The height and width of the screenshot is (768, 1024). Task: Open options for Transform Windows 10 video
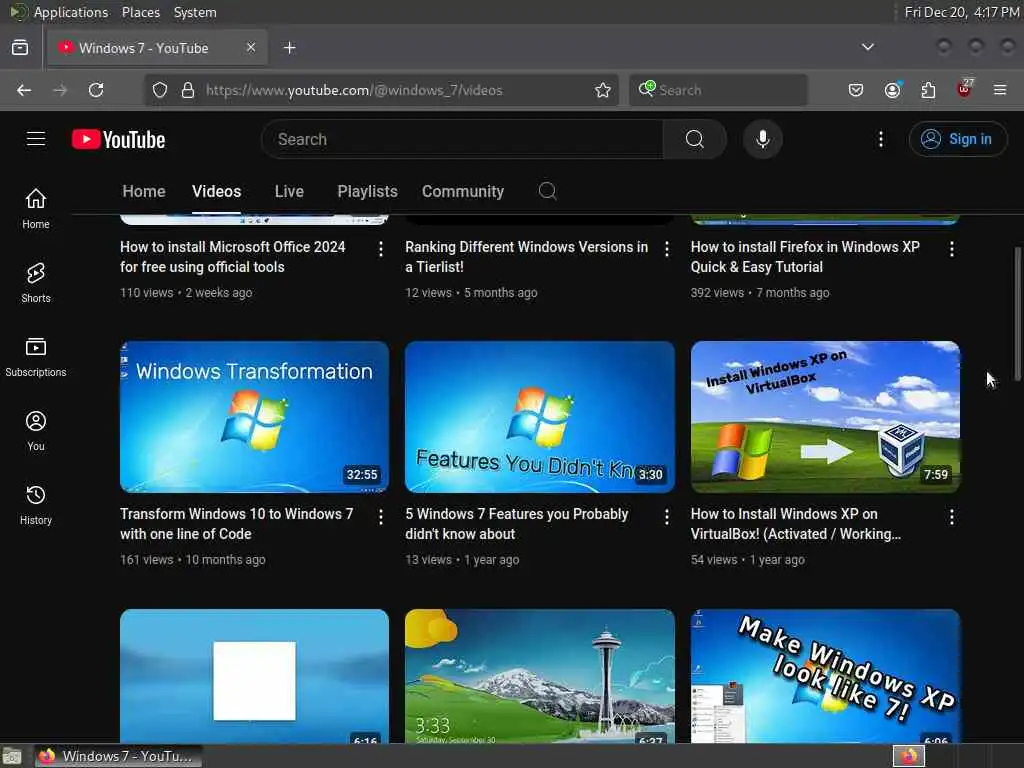click(x=381, y=517)
